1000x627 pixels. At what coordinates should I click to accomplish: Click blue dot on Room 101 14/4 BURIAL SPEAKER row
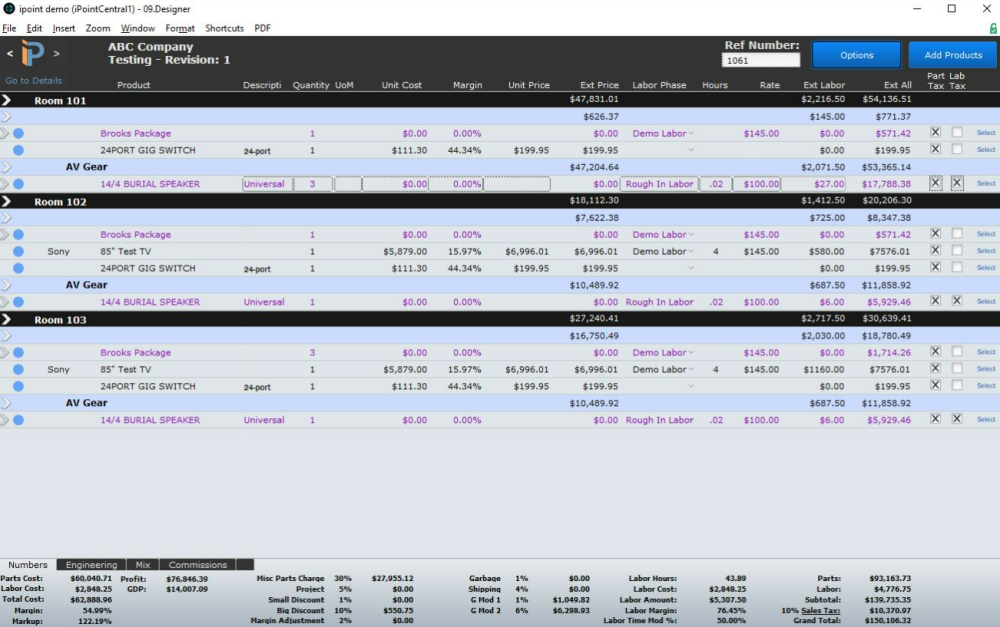click(18, 184)
